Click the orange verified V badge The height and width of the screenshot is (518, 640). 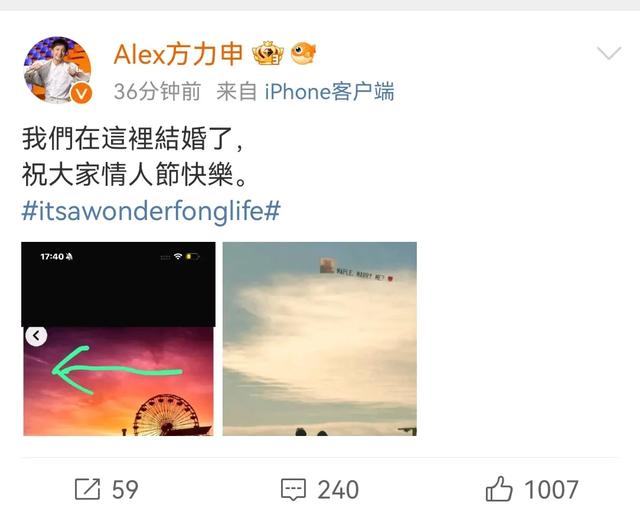click(81, 93)
